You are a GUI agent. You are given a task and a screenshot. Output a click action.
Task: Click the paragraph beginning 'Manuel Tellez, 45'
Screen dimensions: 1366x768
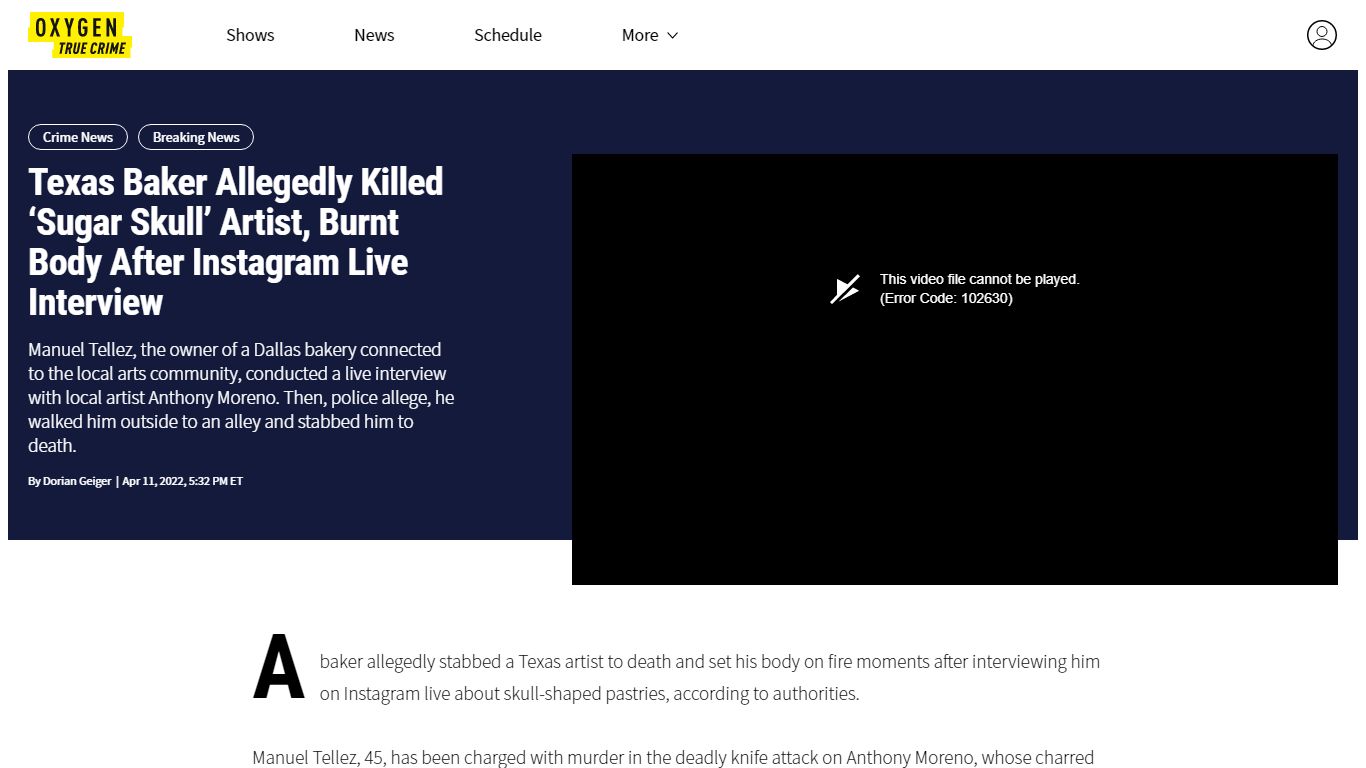coord(673,758)
